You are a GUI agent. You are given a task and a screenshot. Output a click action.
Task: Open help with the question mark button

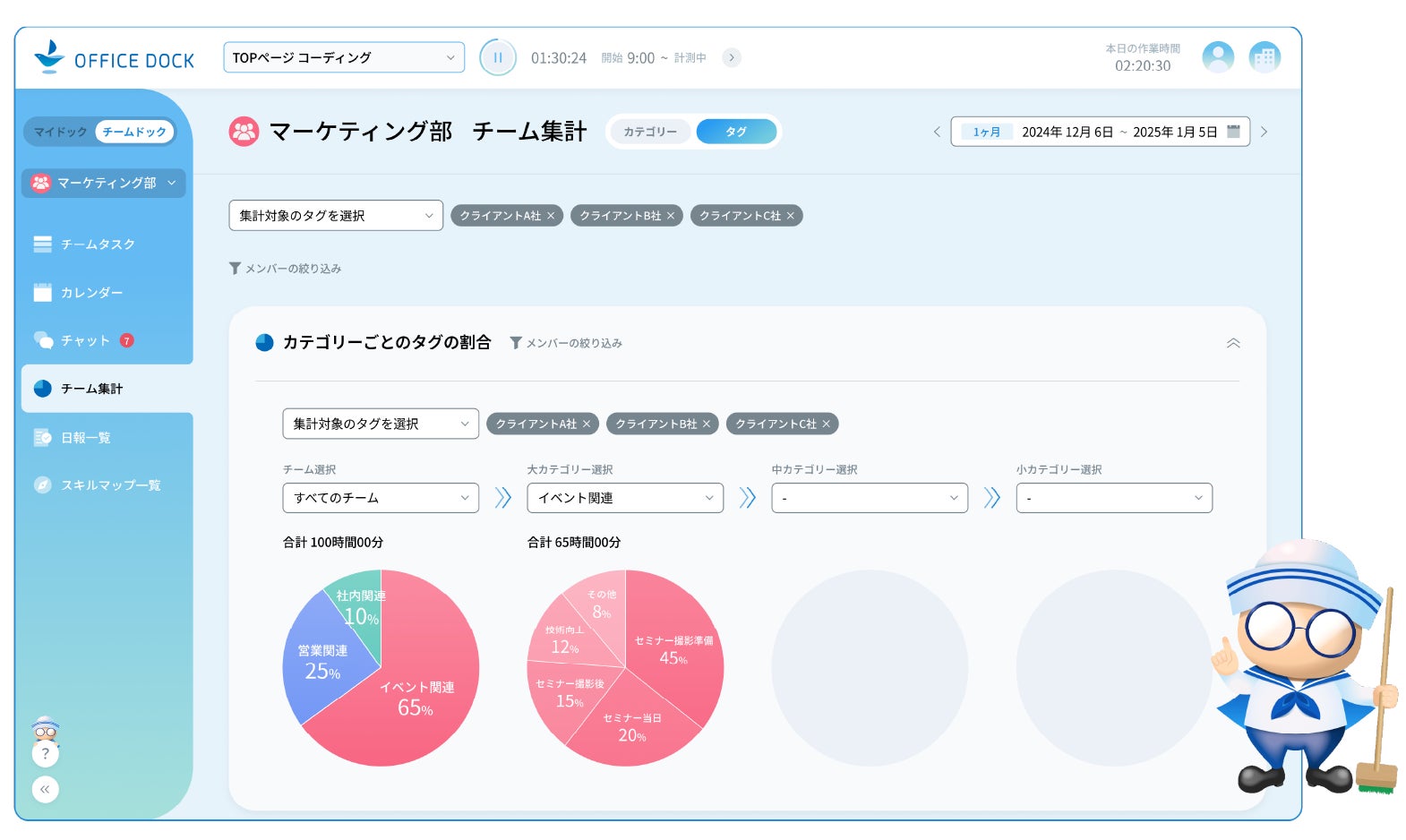pos(46,753)
